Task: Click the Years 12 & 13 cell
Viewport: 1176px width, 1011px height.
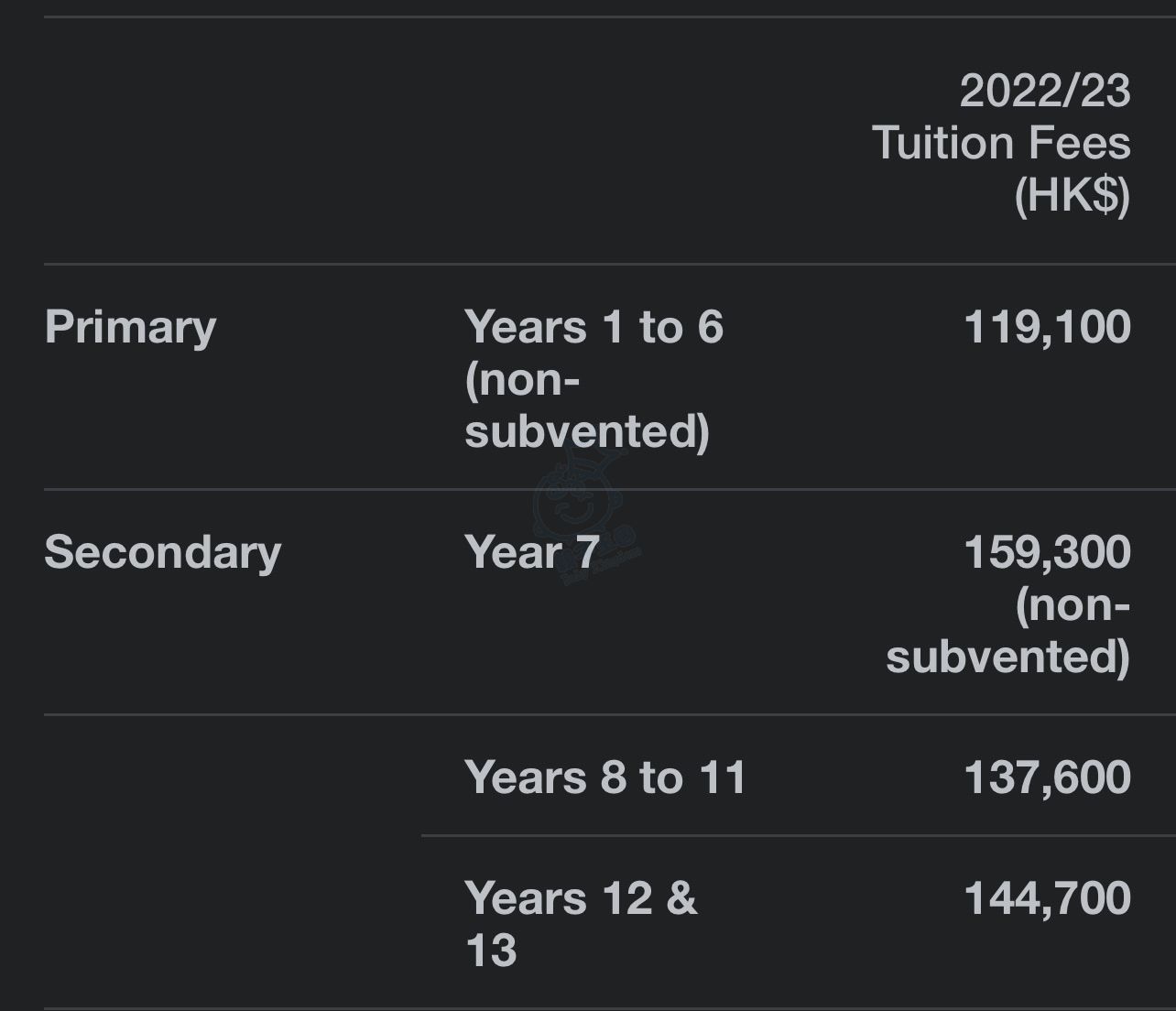Action: (581, 923)
